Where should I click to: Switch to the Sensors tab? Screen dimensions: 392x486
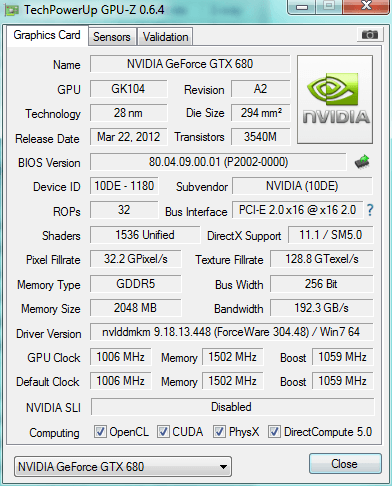(112, 37)
